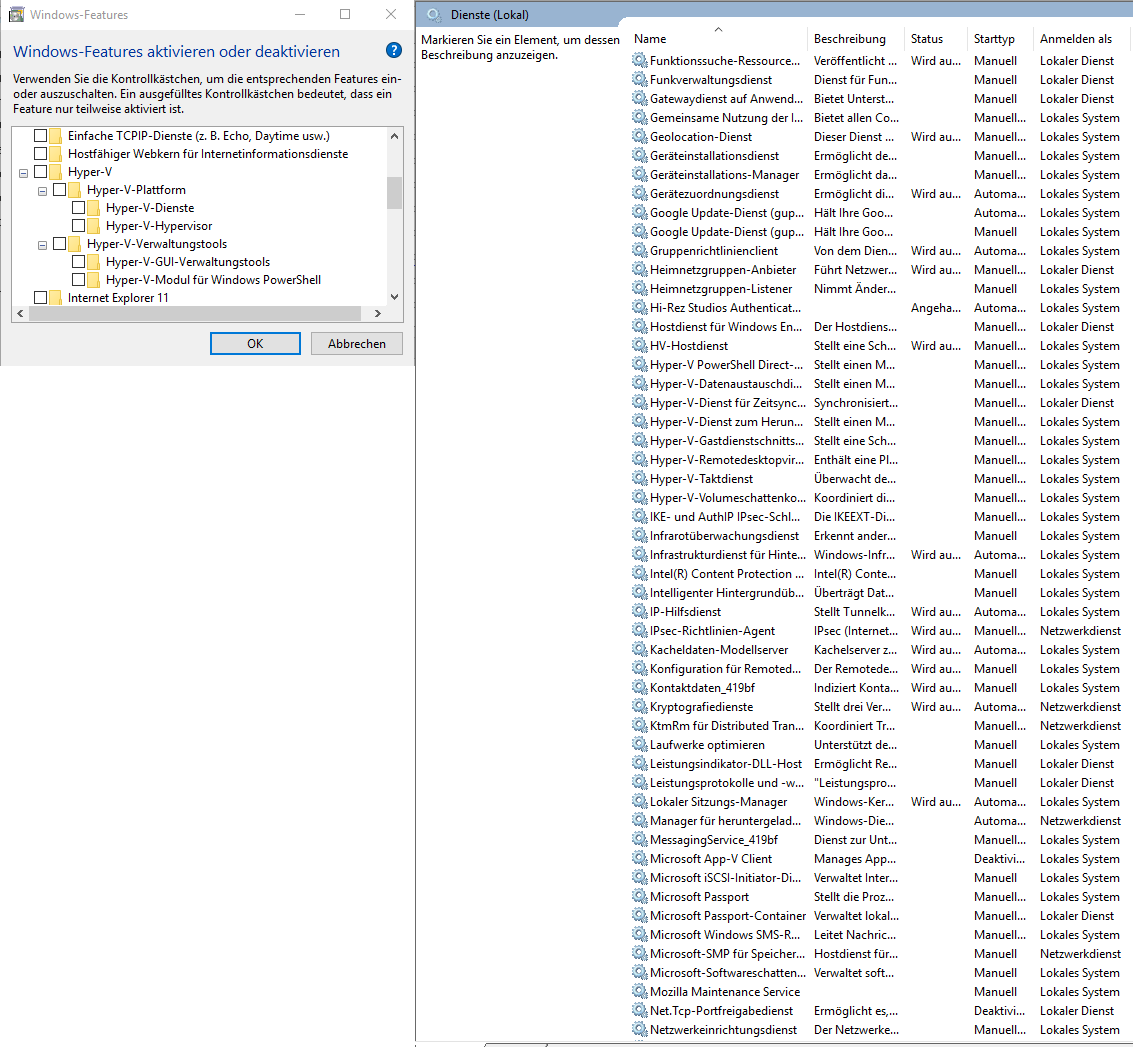
Task: Sort services by Status column header
Action: 935,38
